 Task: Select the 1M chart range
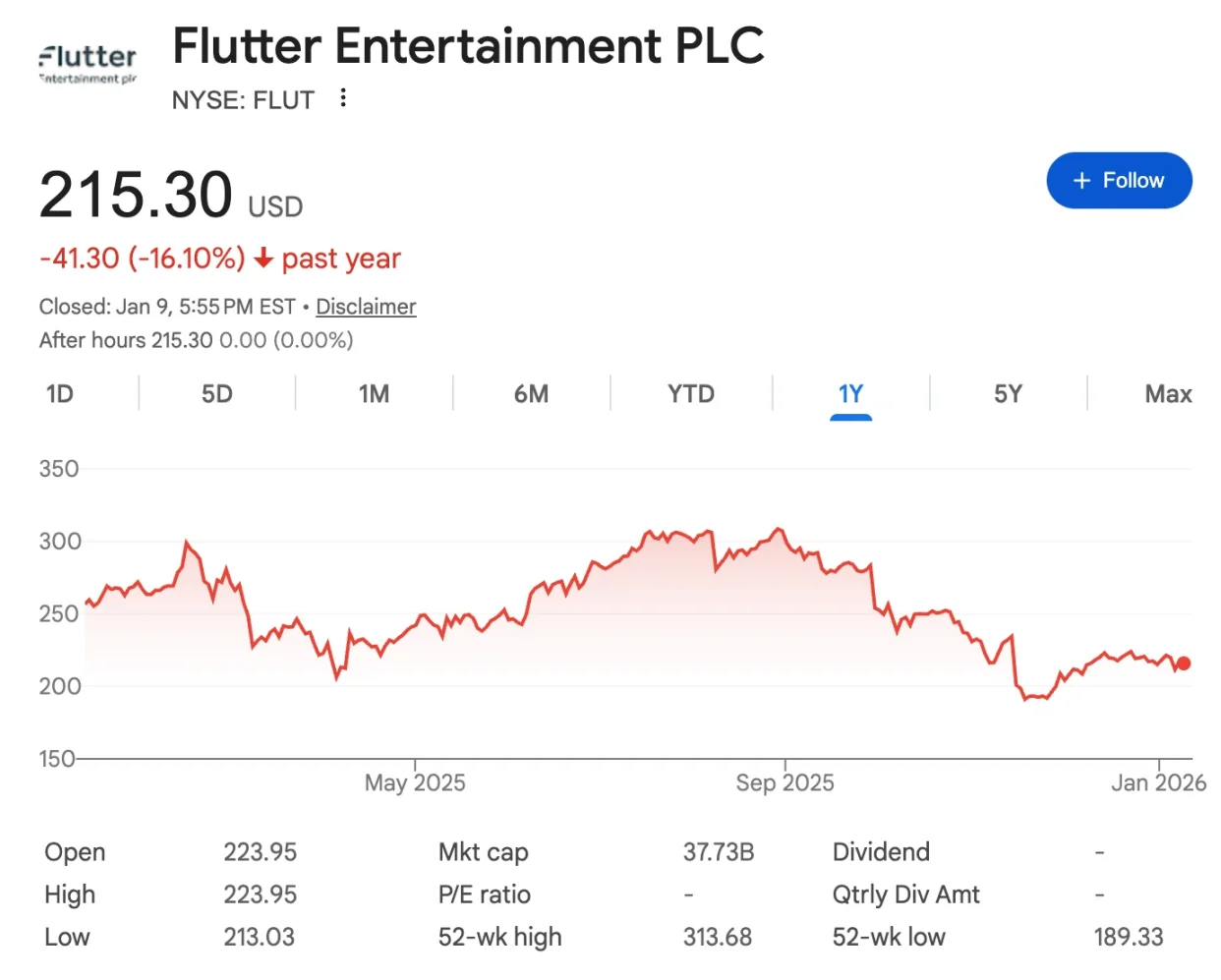(x=375, y=394)
